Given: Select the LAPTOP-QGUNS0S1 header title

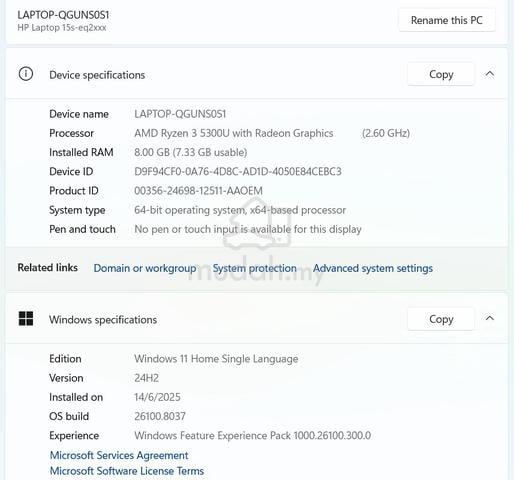Looking at the screenshot, I should point(63,15).
